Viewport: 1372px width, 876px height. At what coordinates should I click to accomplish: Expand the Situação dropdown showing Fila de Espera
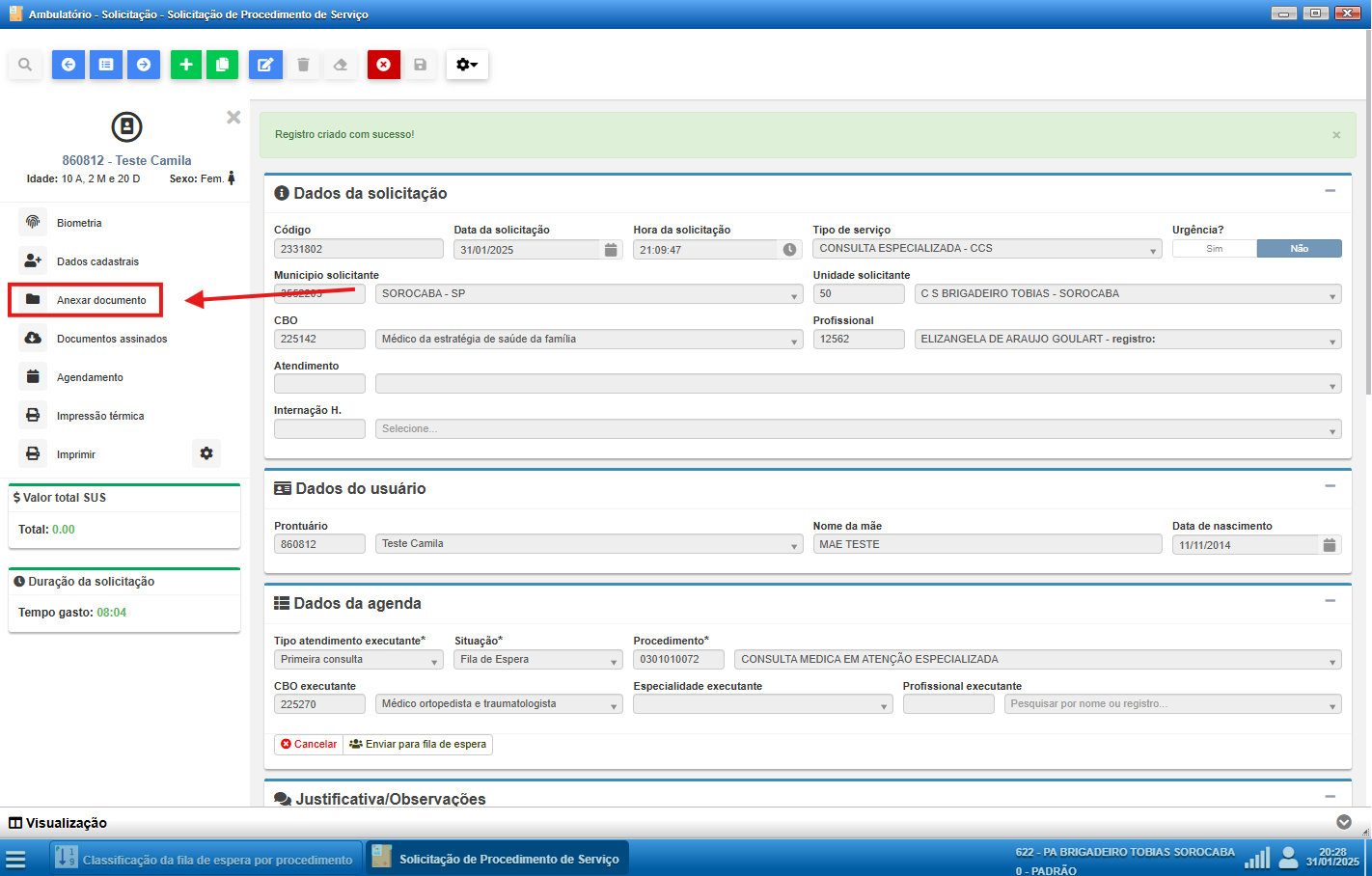tap(538, 660)
